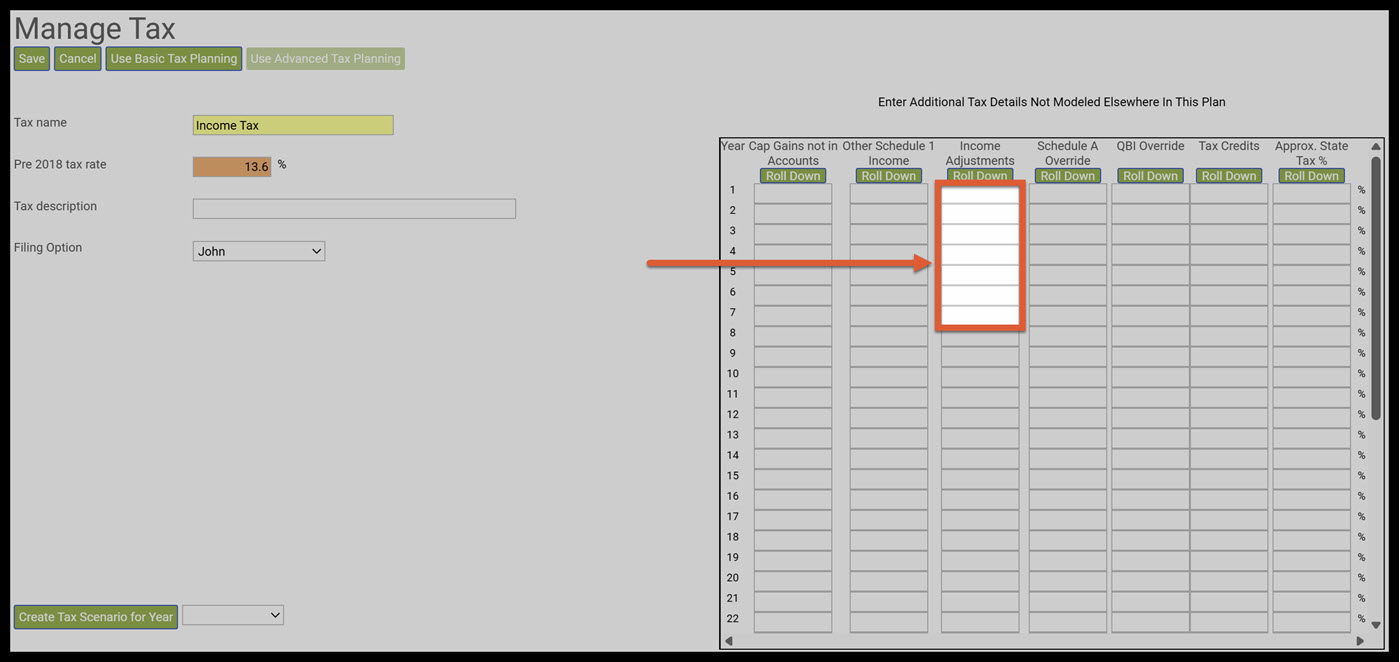The image size is (1400, 662).
Task: Click year 1 Income Adjustments cell
Action: [980, 194]
